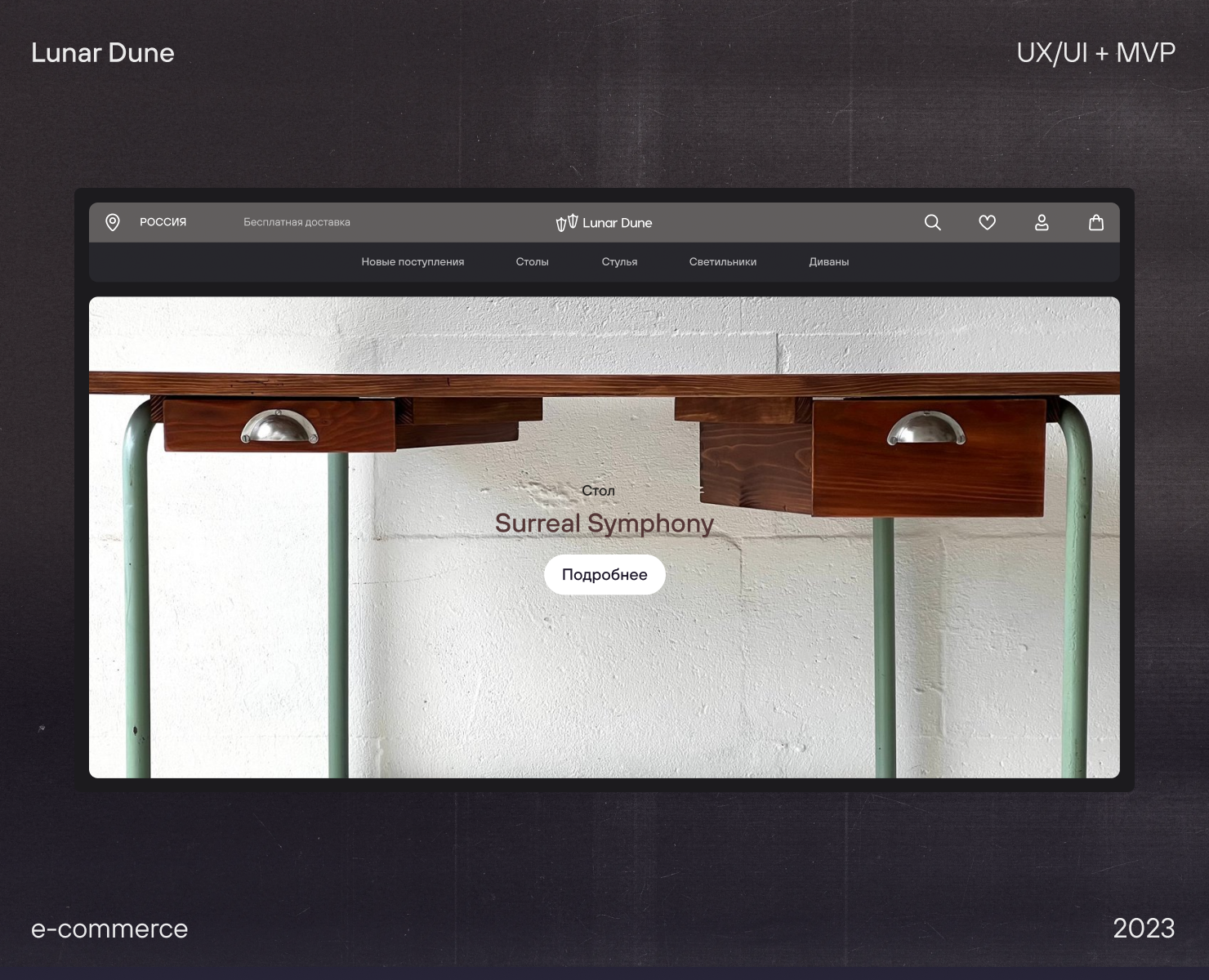Click the Lunar Dune chandelier logo icon
Viewport: 1209px width, 980px height.
[565, 222]
